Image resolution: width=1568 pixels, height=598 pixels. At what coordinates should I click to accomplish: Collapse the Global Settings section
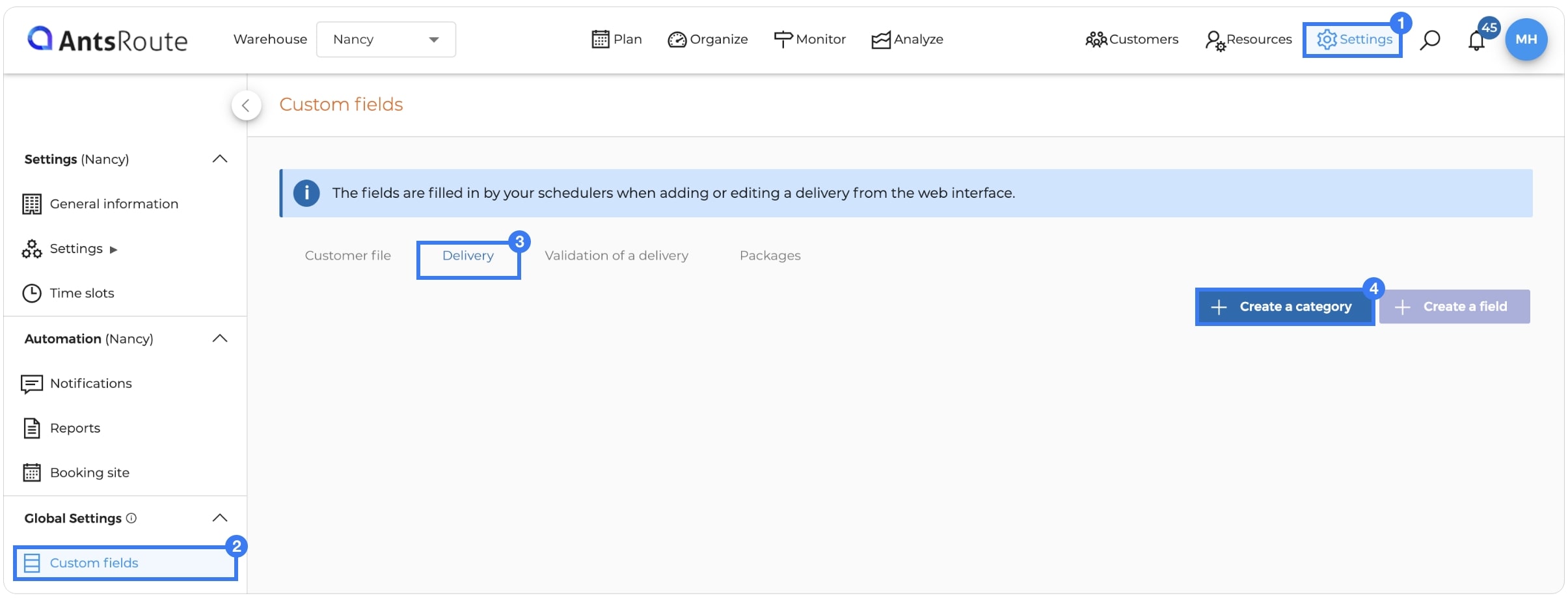tap(220, 519)
